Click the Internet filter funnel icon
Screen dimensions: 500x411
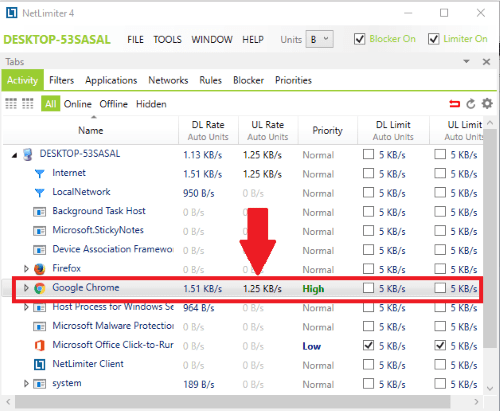[40, 174]
